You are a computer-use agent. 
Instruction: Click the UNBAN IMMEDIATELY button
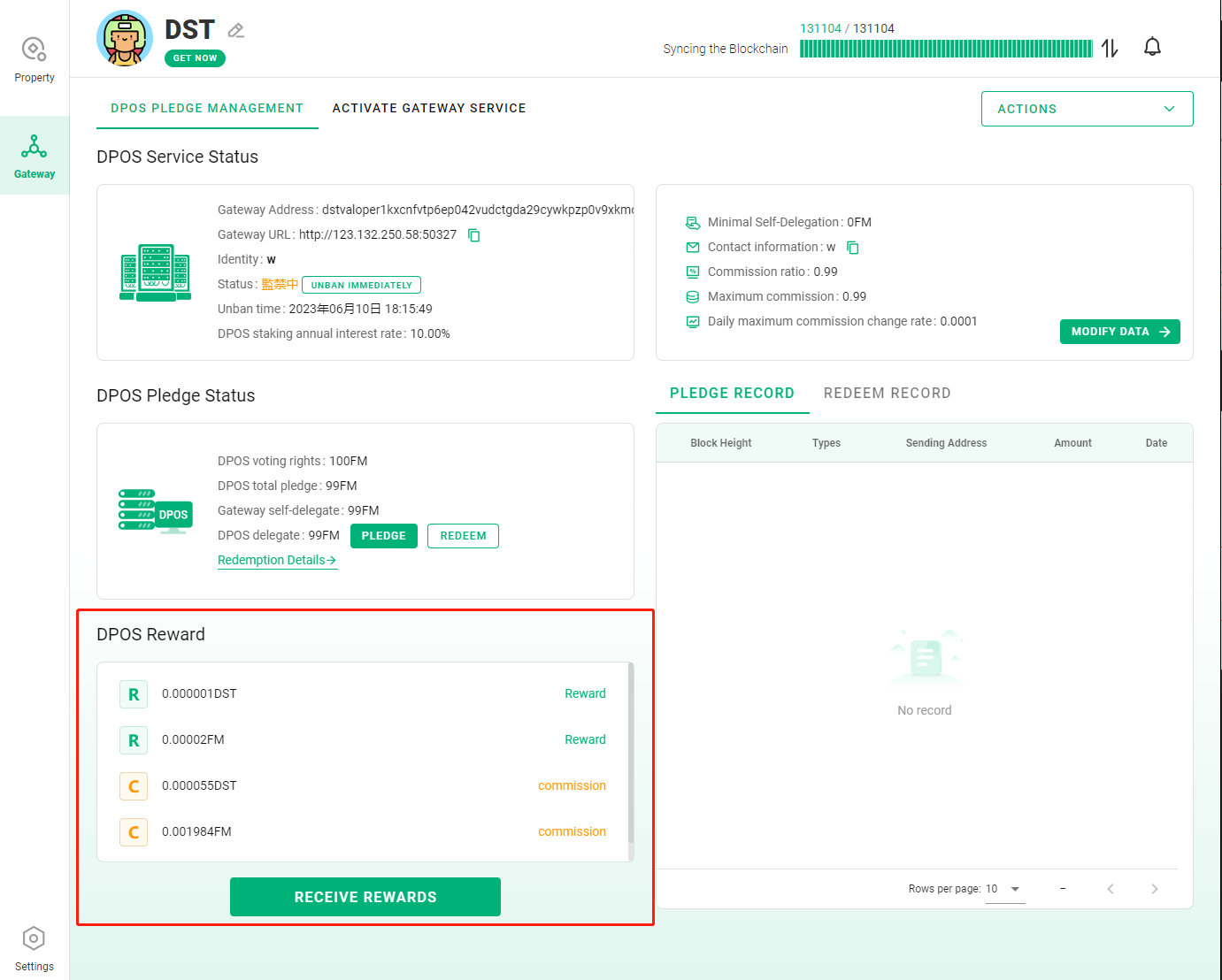coord(361,285)
